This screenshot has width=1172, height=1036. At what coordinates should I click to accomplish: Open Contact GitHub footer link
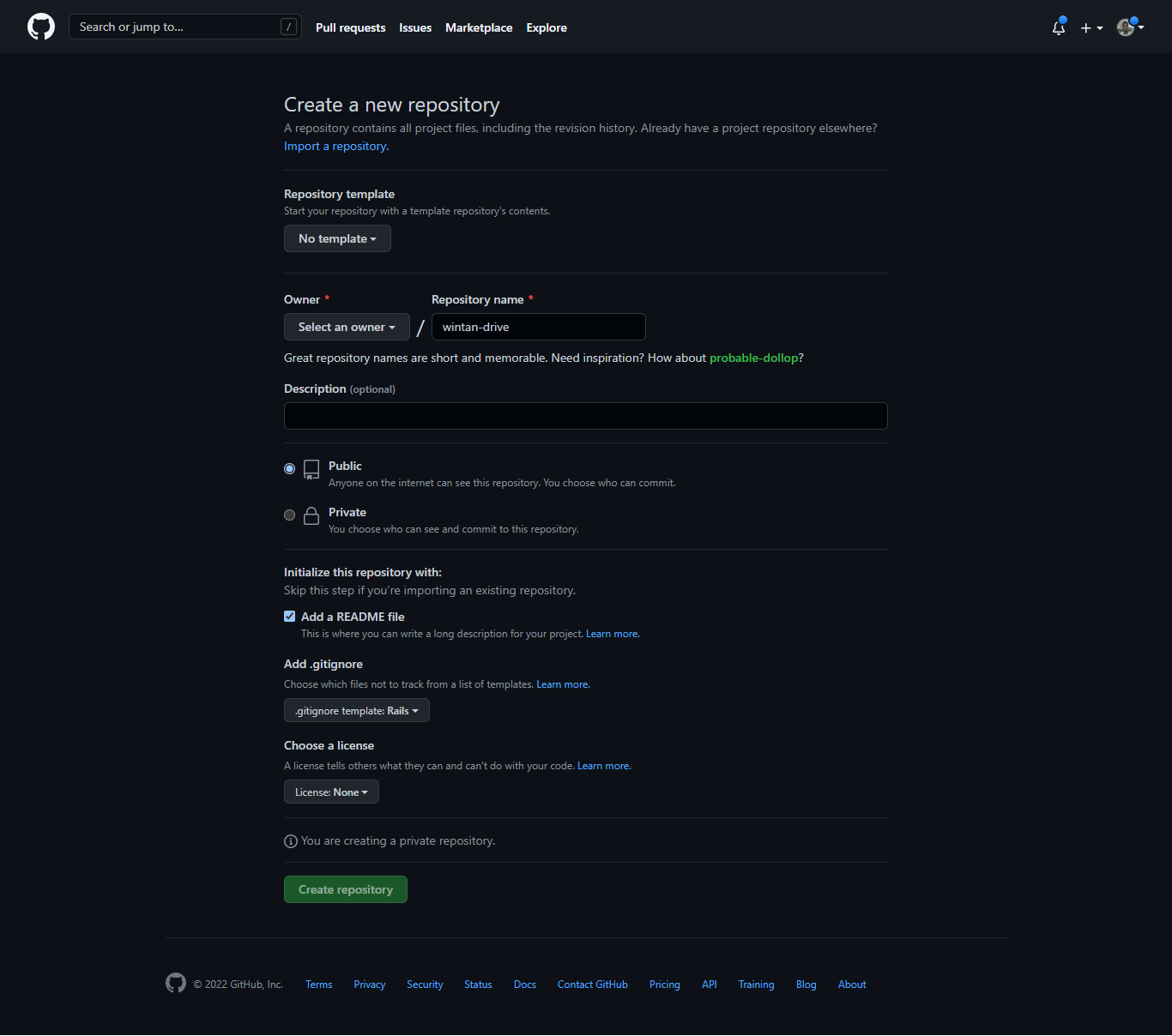coord(593,985)
